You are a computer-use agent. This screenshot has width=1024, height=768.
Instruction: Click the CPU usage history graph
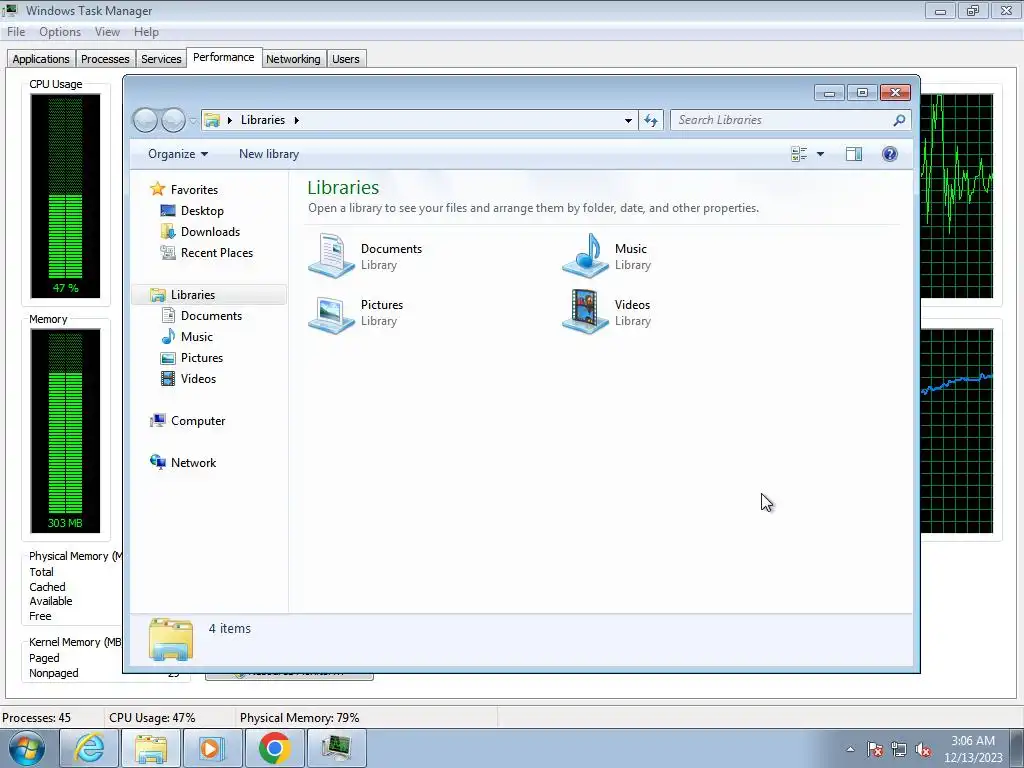click(x=957, y=196)
